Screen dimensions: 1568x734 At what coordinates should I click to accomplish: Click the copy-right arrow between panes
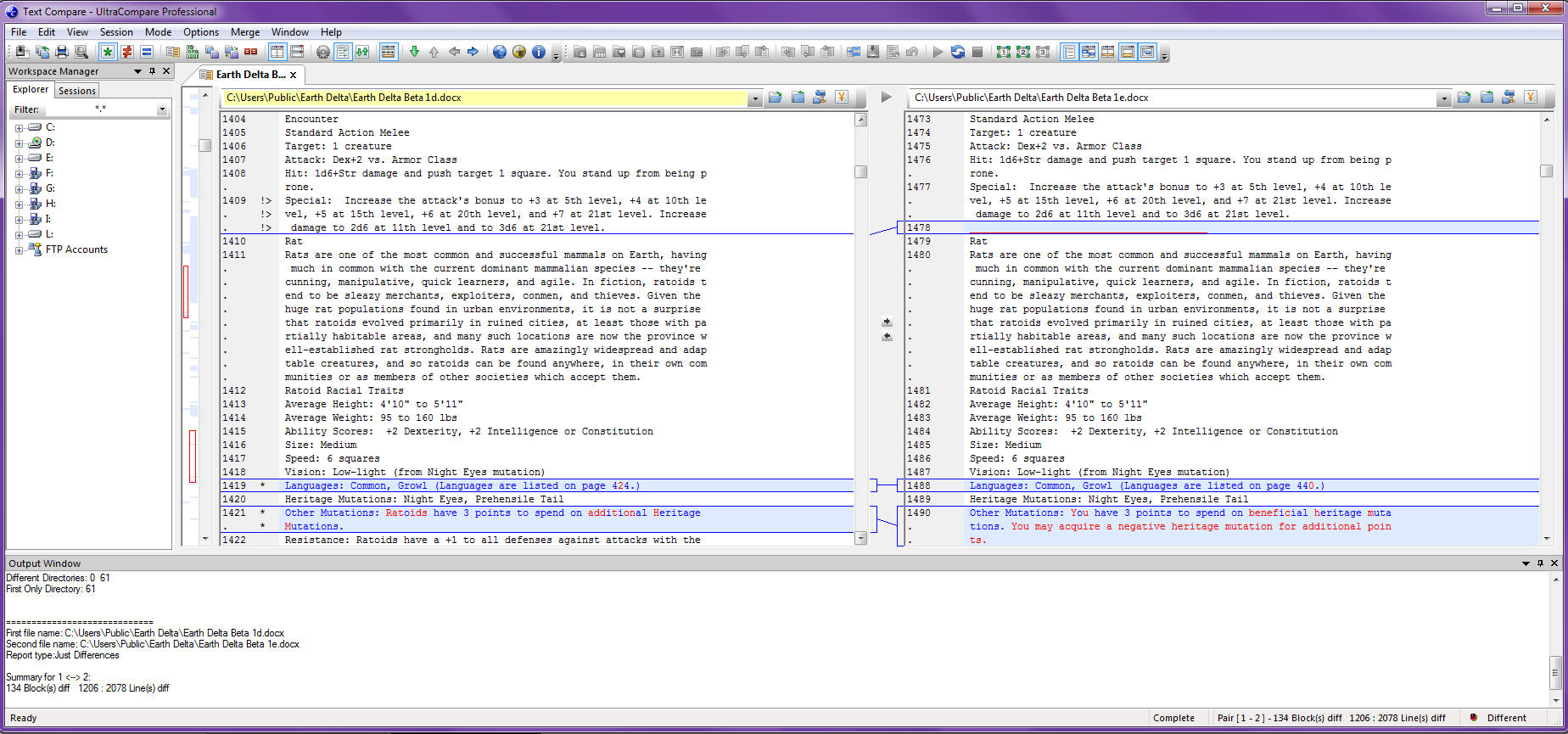tap(887, 322)
